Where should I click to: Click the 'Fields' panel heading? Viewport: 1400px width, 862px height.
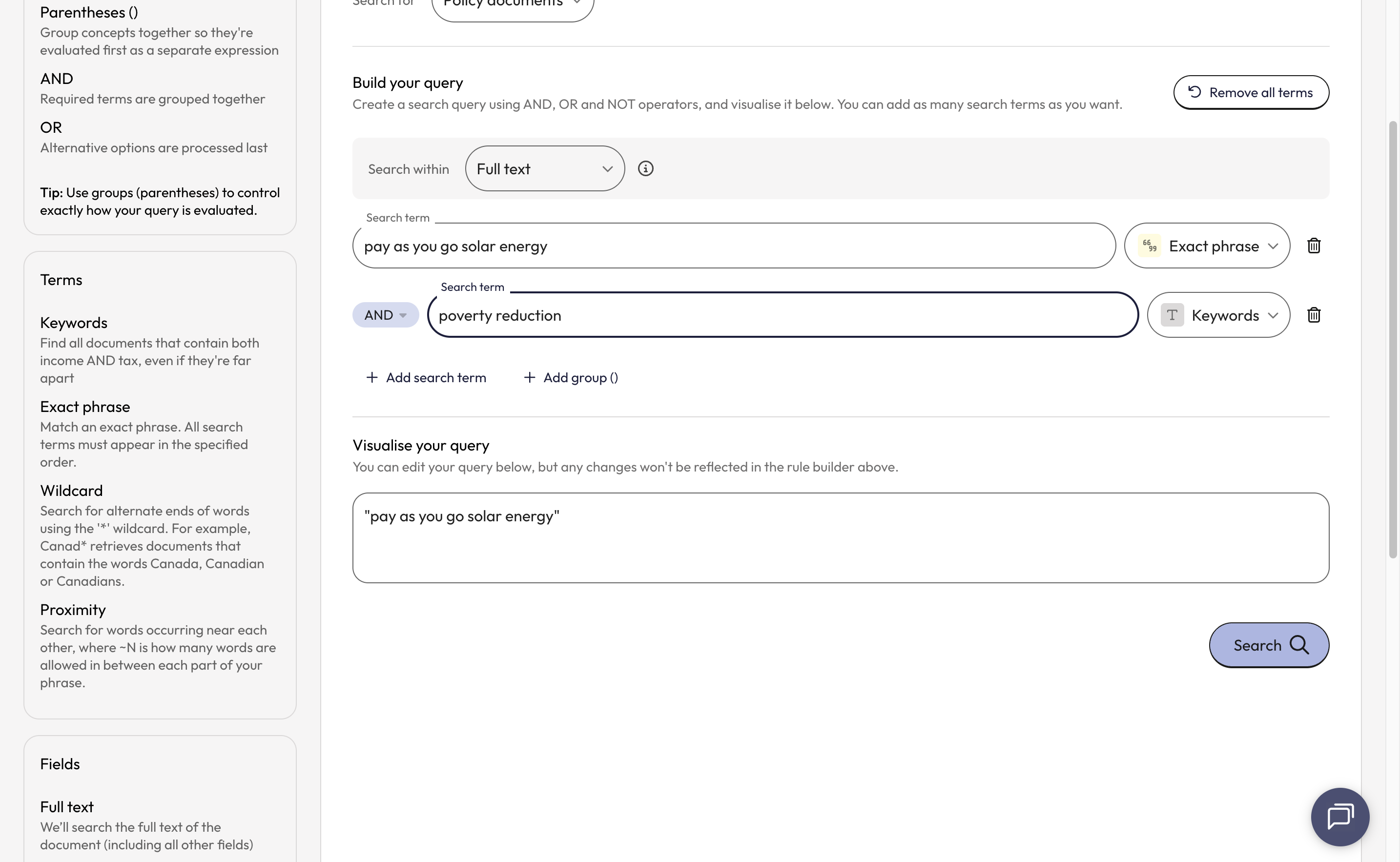tap(60, 764)
